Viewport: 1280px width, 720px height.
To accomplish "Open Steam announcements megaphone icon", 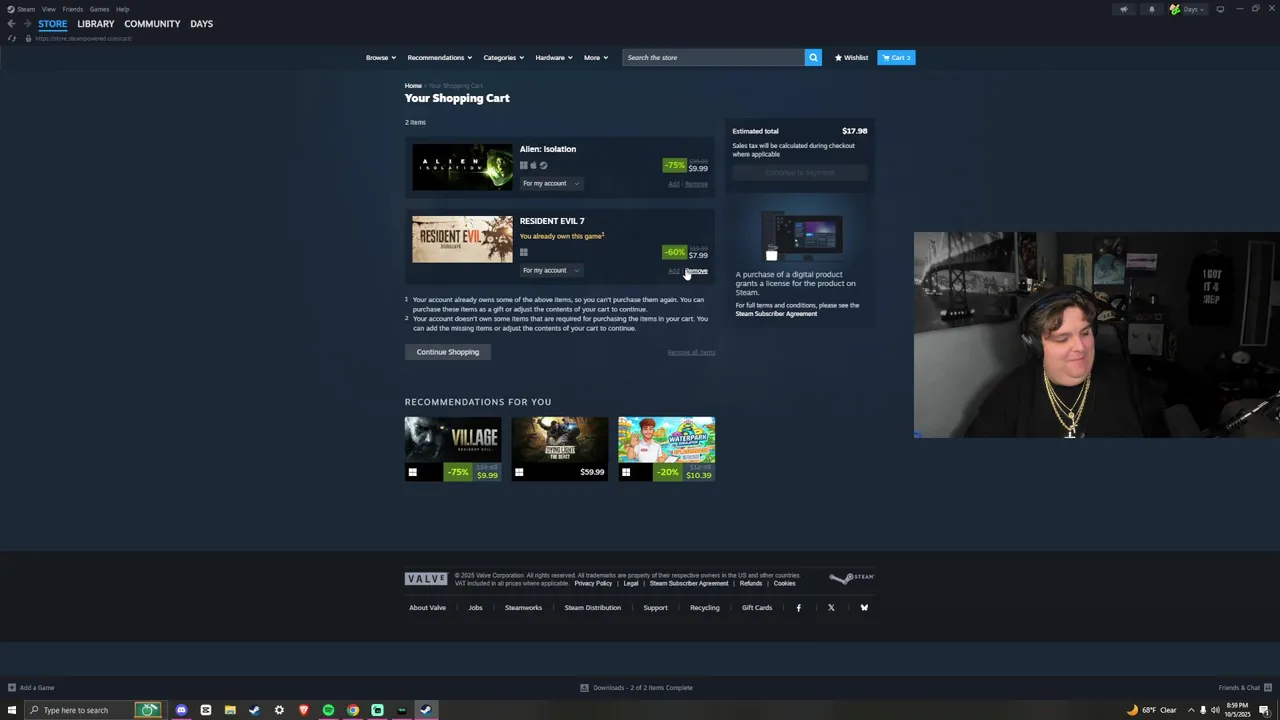I will (x=1124, y=9).
